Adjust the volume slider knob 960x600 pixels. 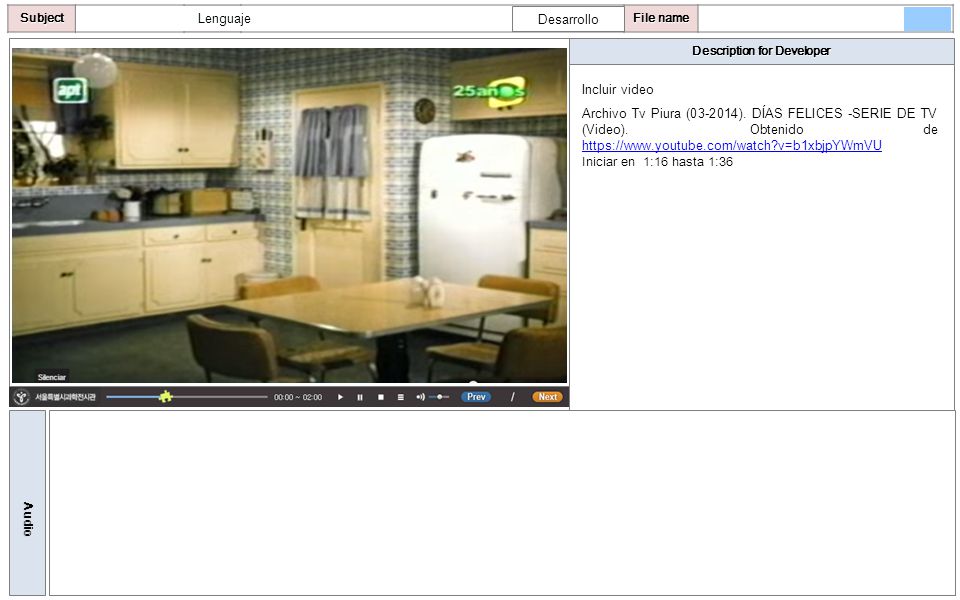point(440,397)
